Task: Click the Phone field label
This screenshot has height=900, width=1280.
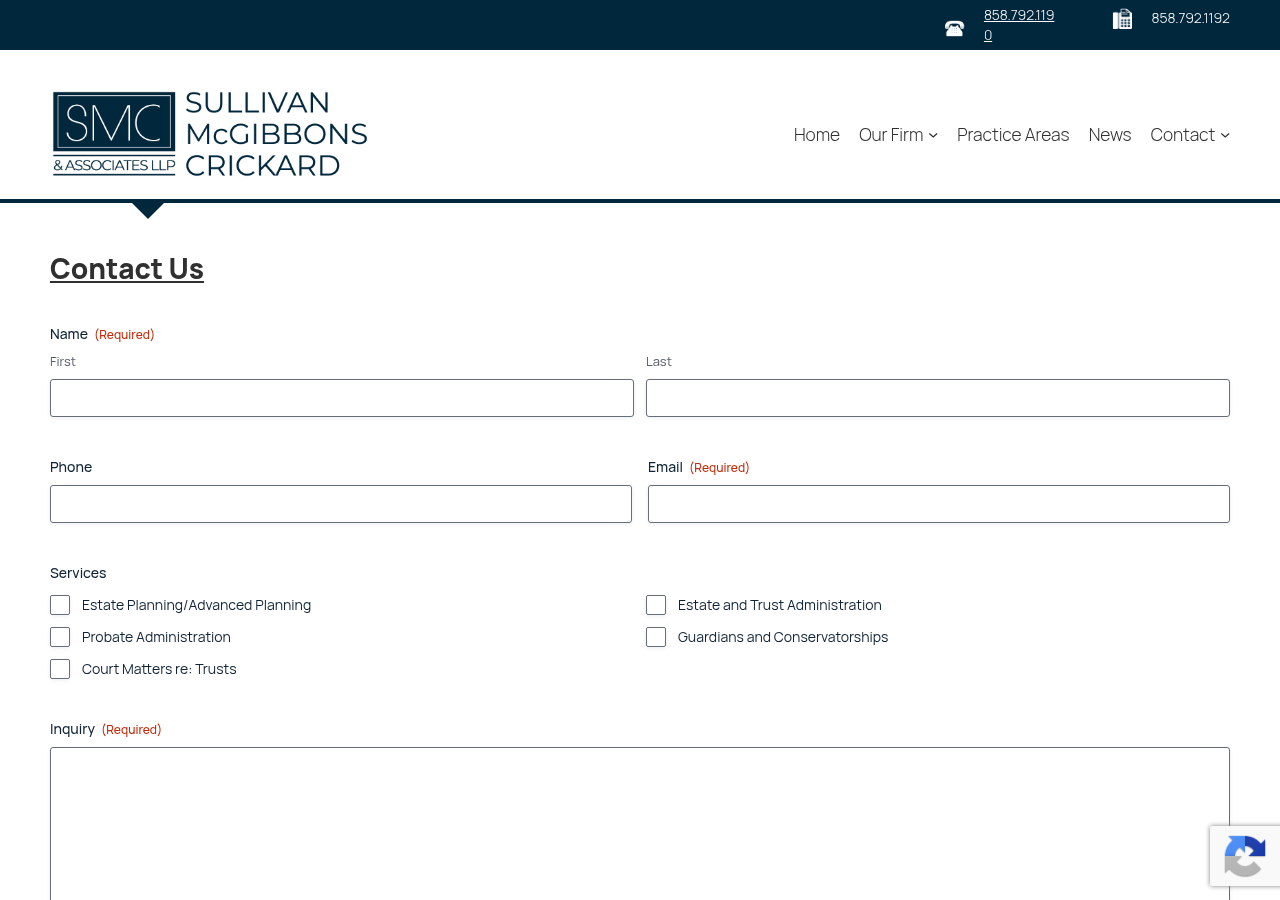Action: coord(71,467)
